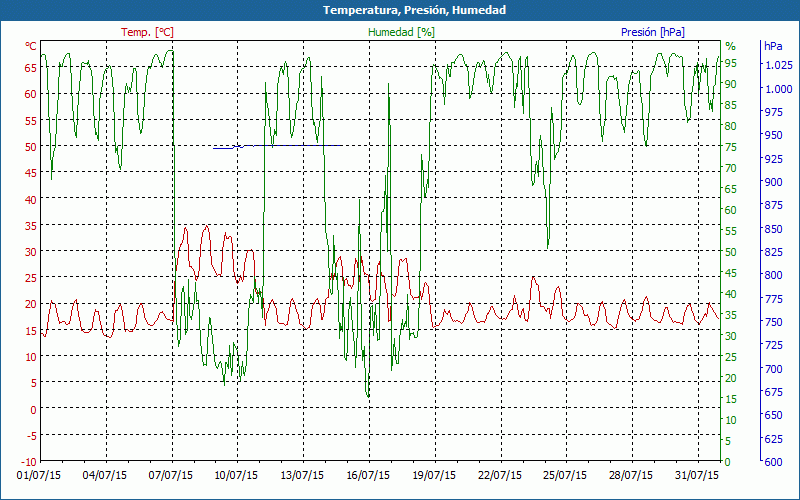The width and height of the screenshot is (800, 500).
Task: Click the 45 temperature axis value
Action: point(31,173)
